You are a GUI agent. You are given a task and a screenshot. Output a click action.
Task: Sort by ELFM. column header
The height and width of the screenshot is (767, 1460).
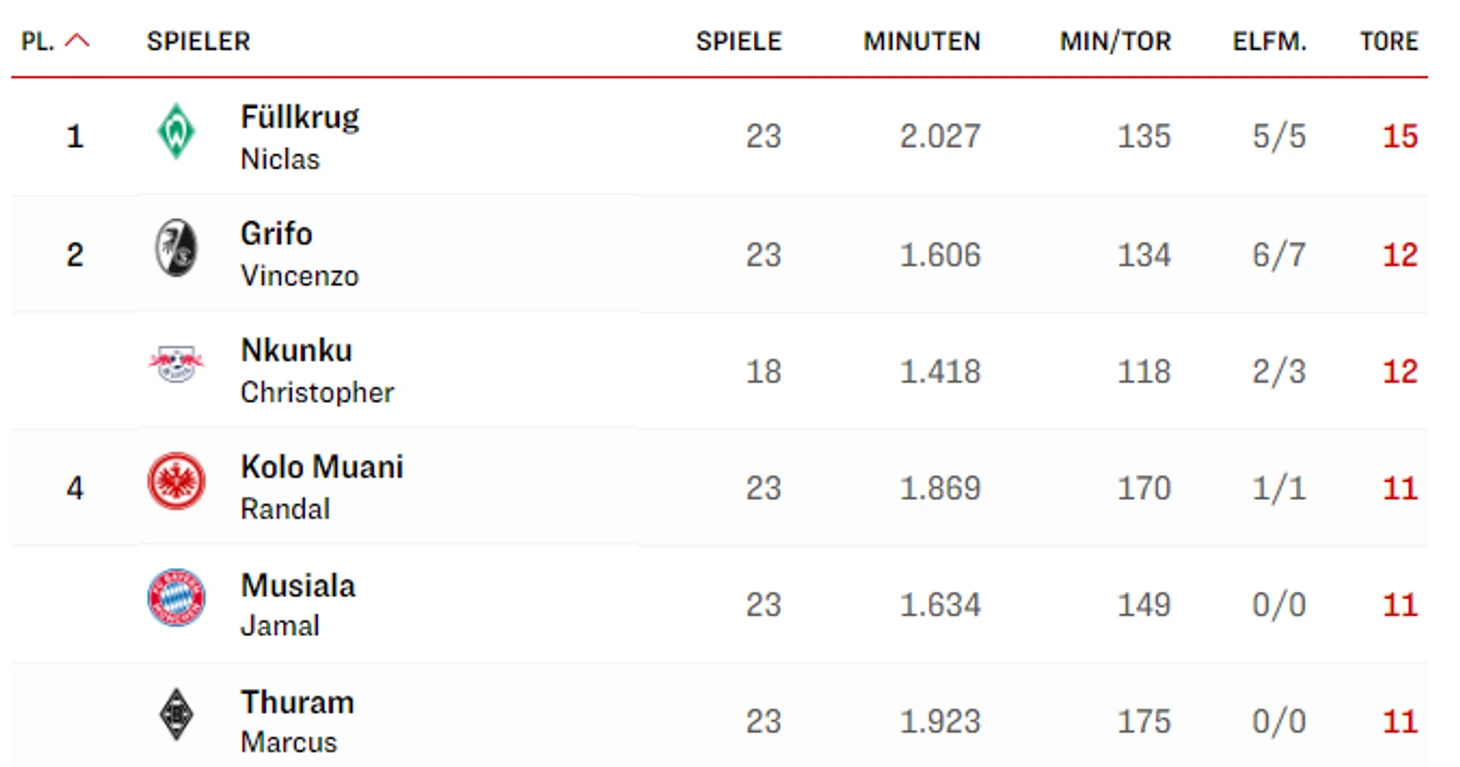(1269, 42)
